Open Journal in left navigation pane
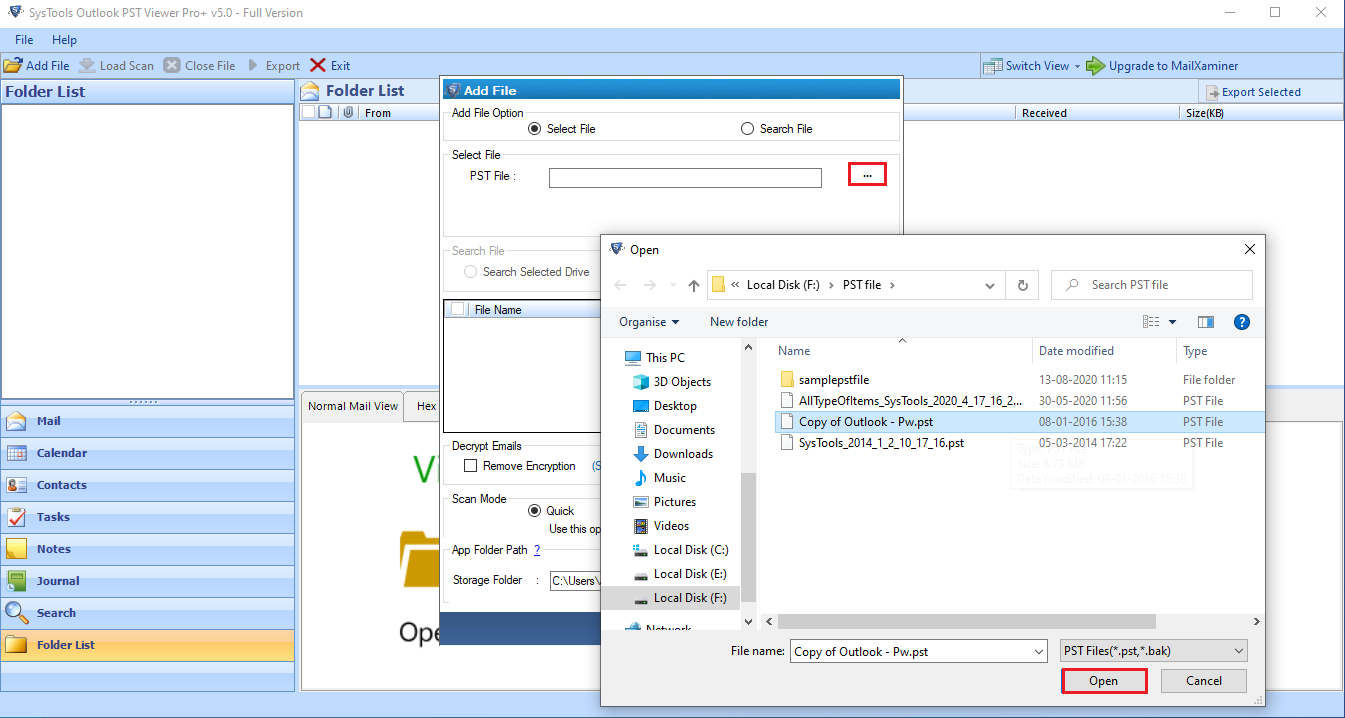This screenshot has width=1345, height=718. (x=147, y=581)
